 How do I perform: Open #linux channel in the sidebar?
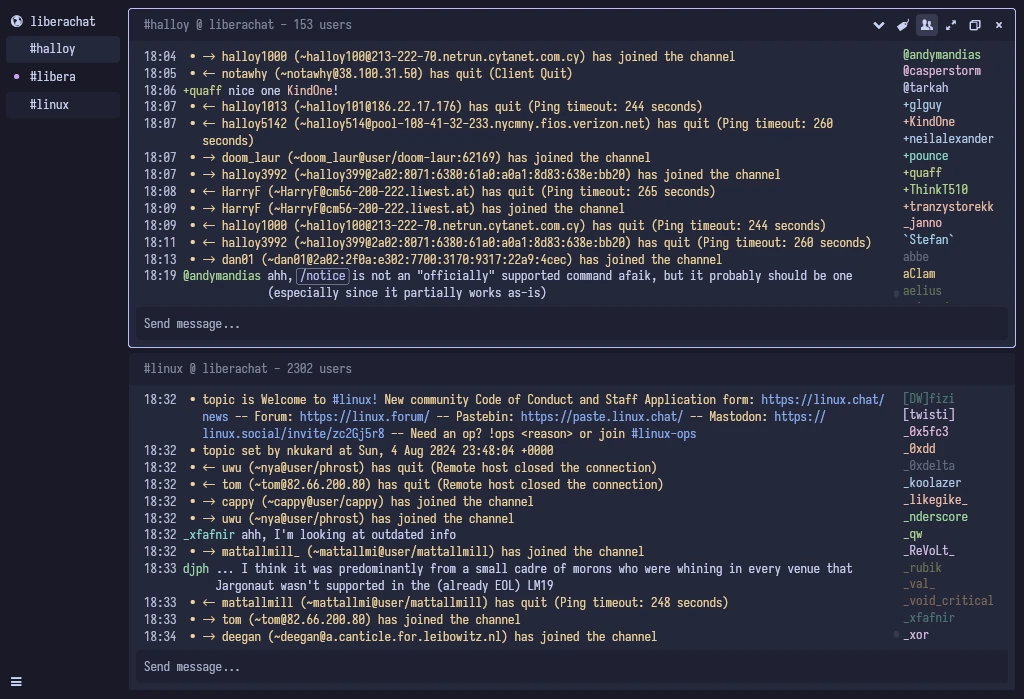[x=63, y=105]
